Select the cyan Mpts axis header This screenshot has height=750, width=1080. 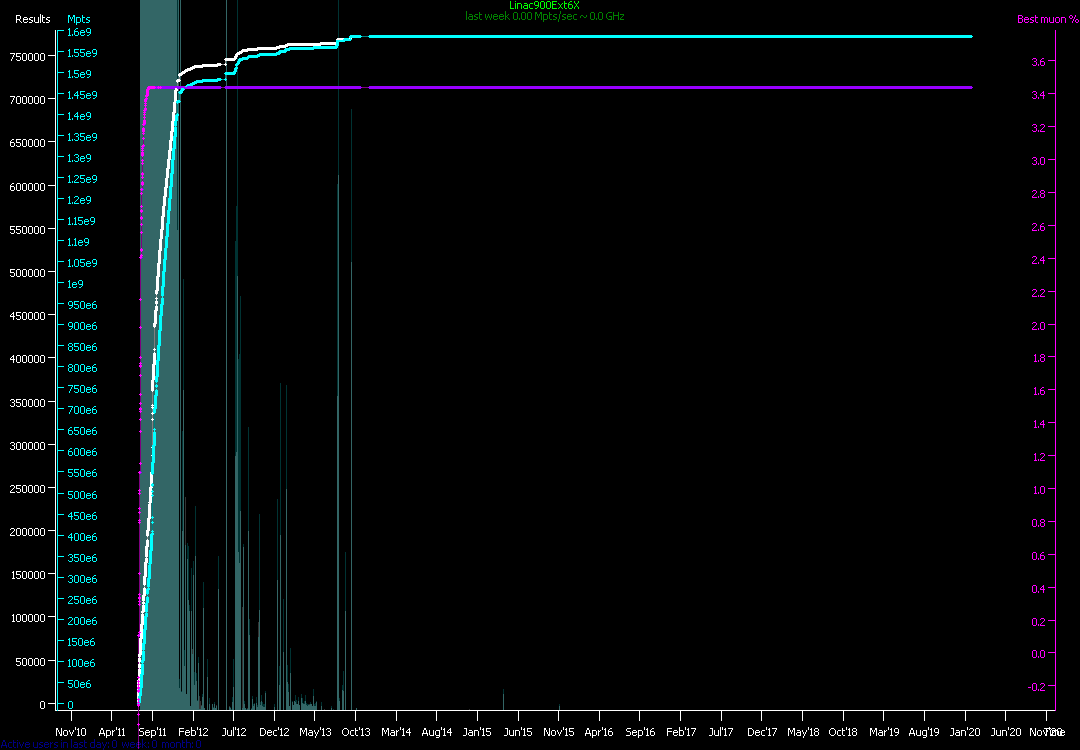78,19
